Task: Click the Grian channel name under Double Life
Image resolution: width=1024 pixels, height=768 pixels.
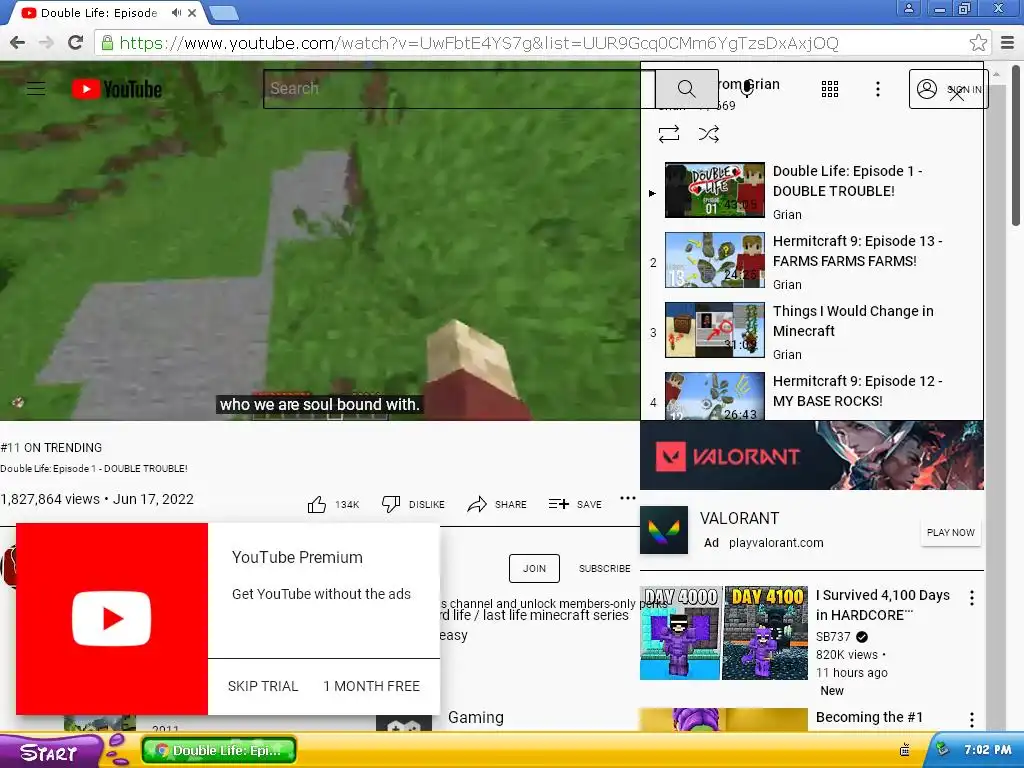Action: click(787, 215)
